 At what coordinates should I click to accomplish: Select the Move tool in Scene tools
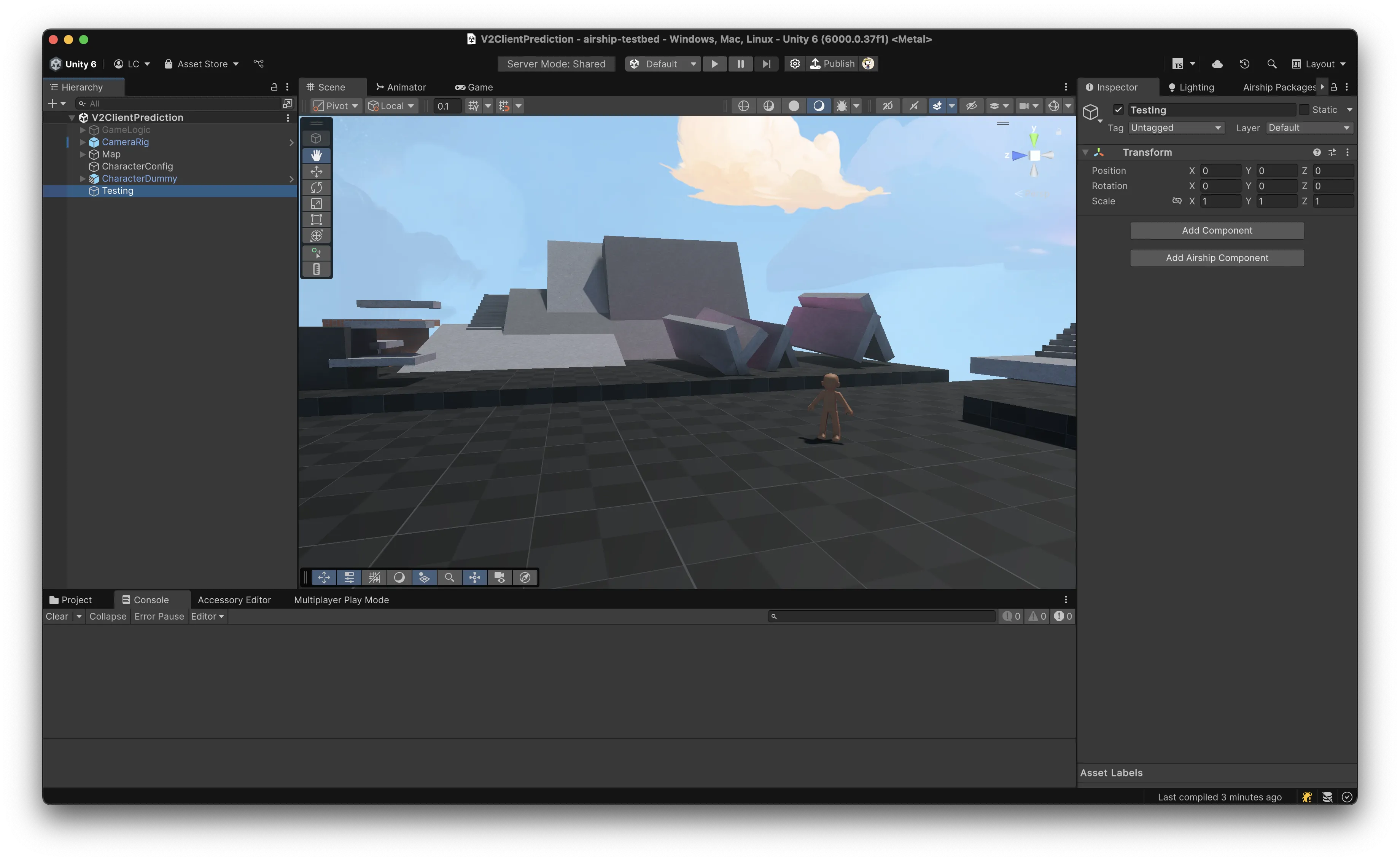click(x=317, y=171)
